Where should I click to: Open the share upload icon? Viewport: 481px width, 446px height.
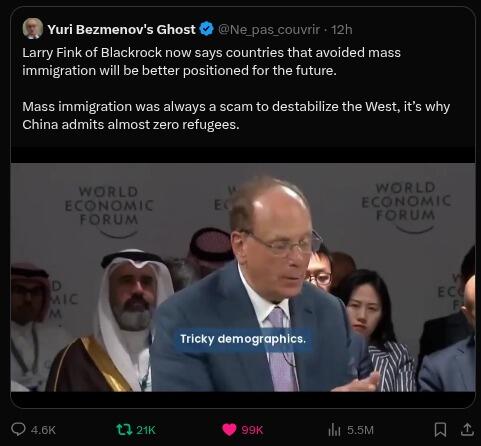[x=467, y=430]
